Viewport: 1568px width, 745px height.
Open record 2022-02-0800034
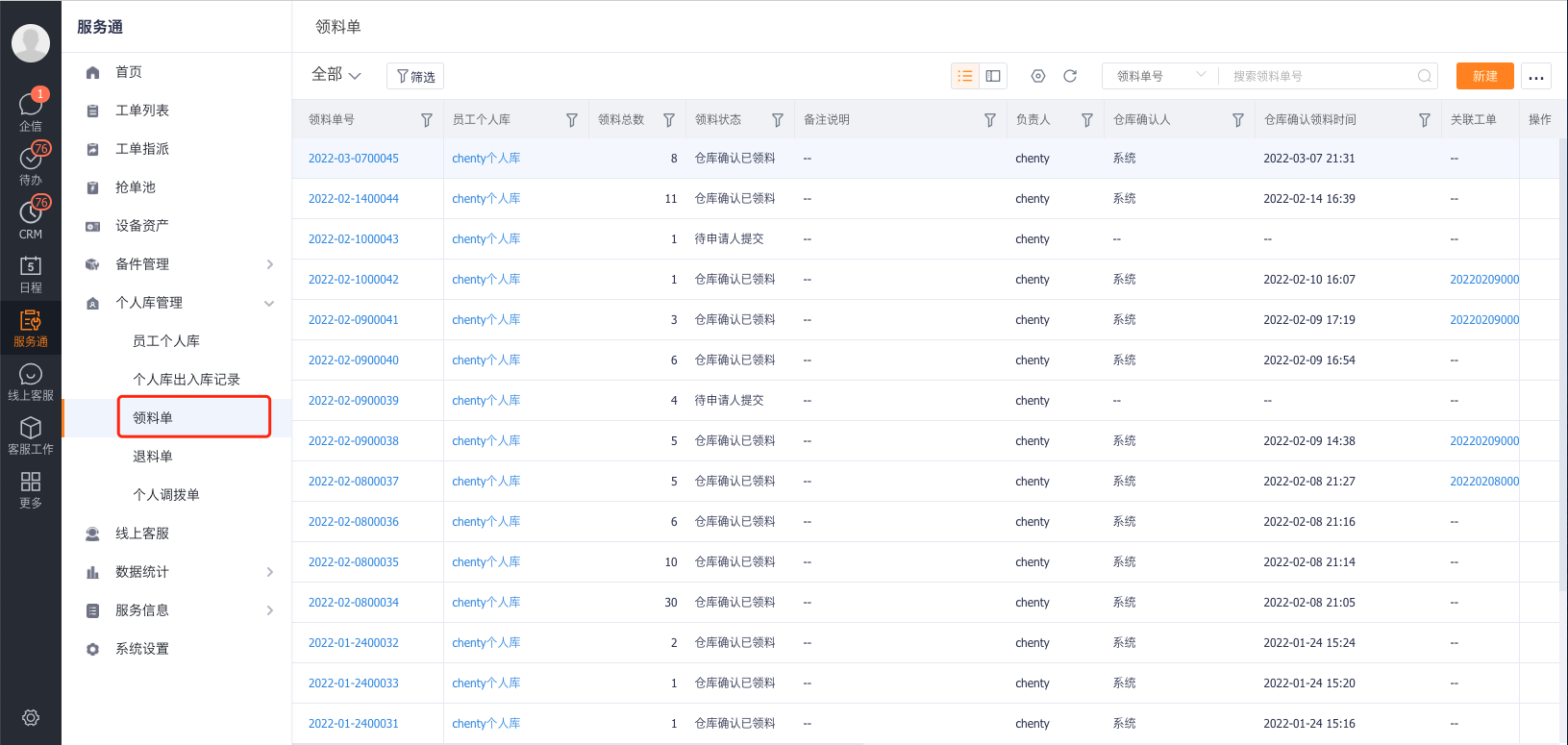(x=354, y=603)
